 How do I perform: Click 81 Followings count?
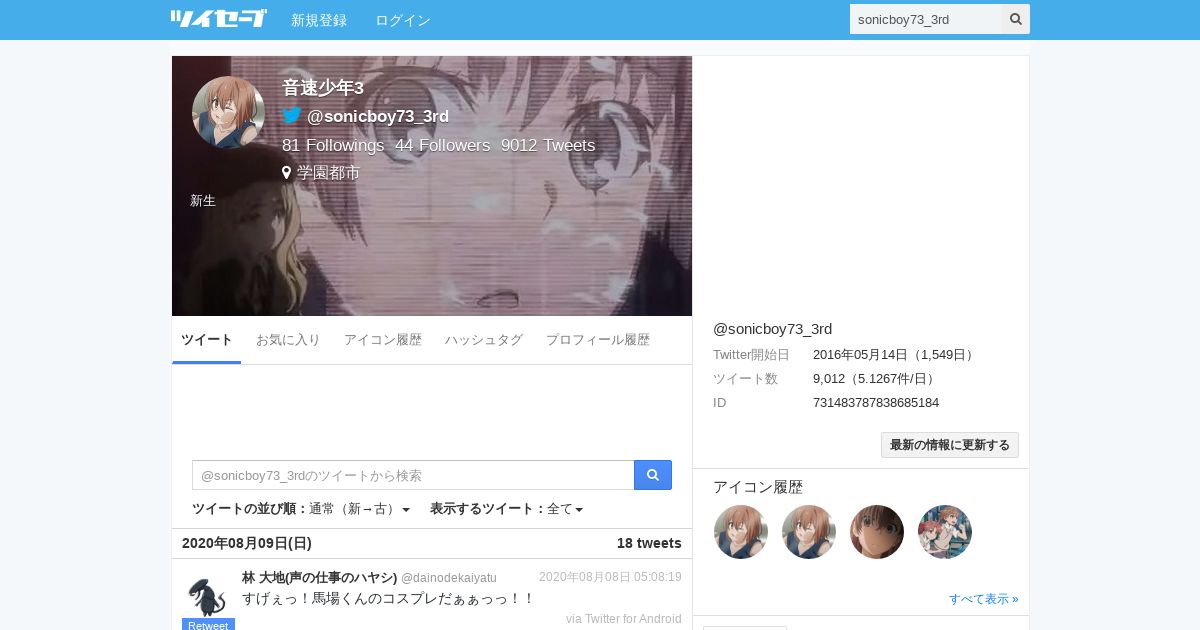click(x=333, y=145)
